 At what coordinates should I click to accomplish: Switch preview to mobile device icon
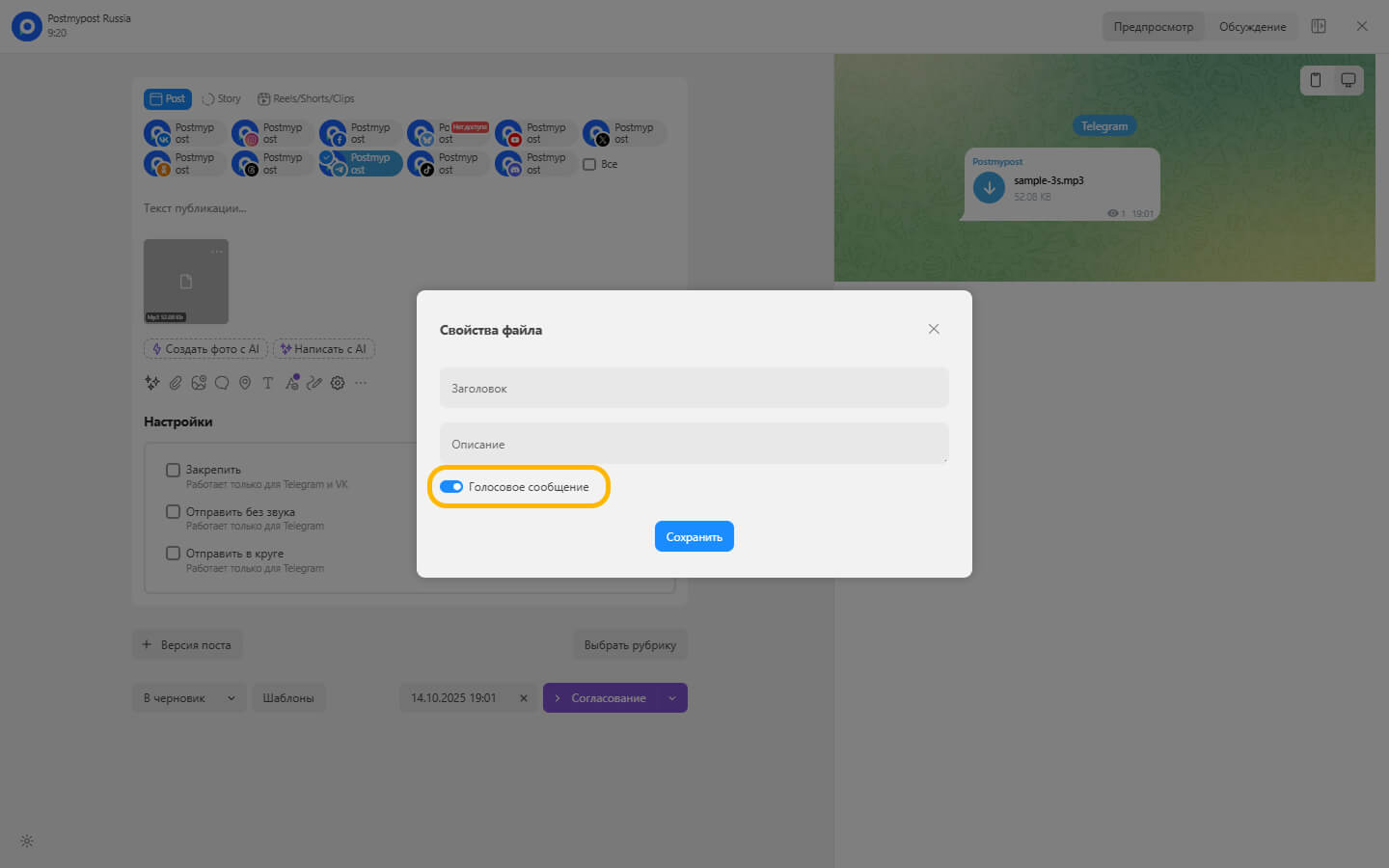click(x=1316, y=80)
